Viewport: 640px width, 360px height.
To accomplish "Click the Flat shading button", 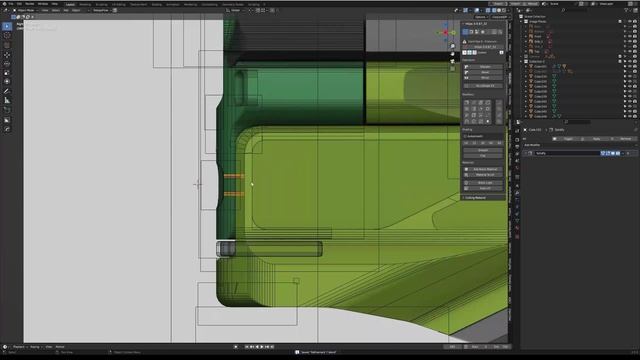I will pyautogui.click(x=483, y=156).
